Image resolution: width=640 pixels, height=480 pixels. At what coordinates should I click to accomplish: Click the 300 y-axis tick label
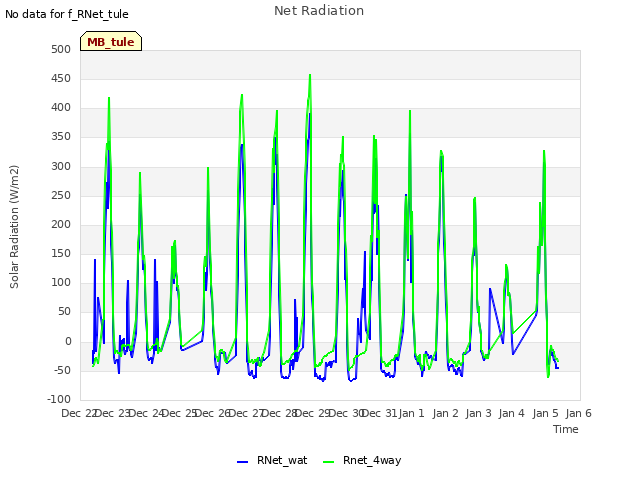point(61,166)
